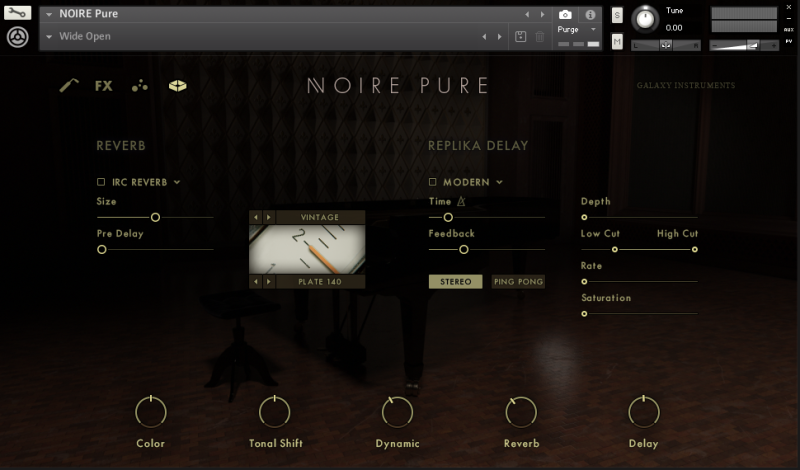800x470 pixels.
Task: Mute the instrument with M button
Action: click(617, 41)
